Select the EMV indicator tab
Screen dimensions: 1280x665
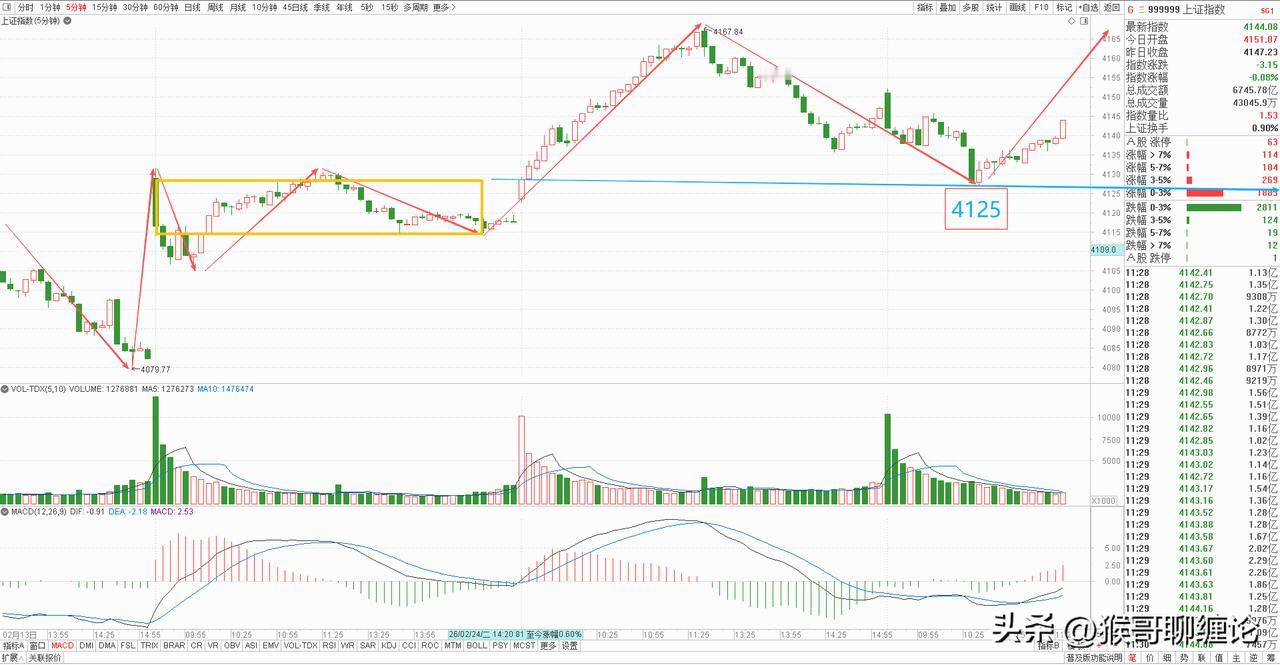271,645
